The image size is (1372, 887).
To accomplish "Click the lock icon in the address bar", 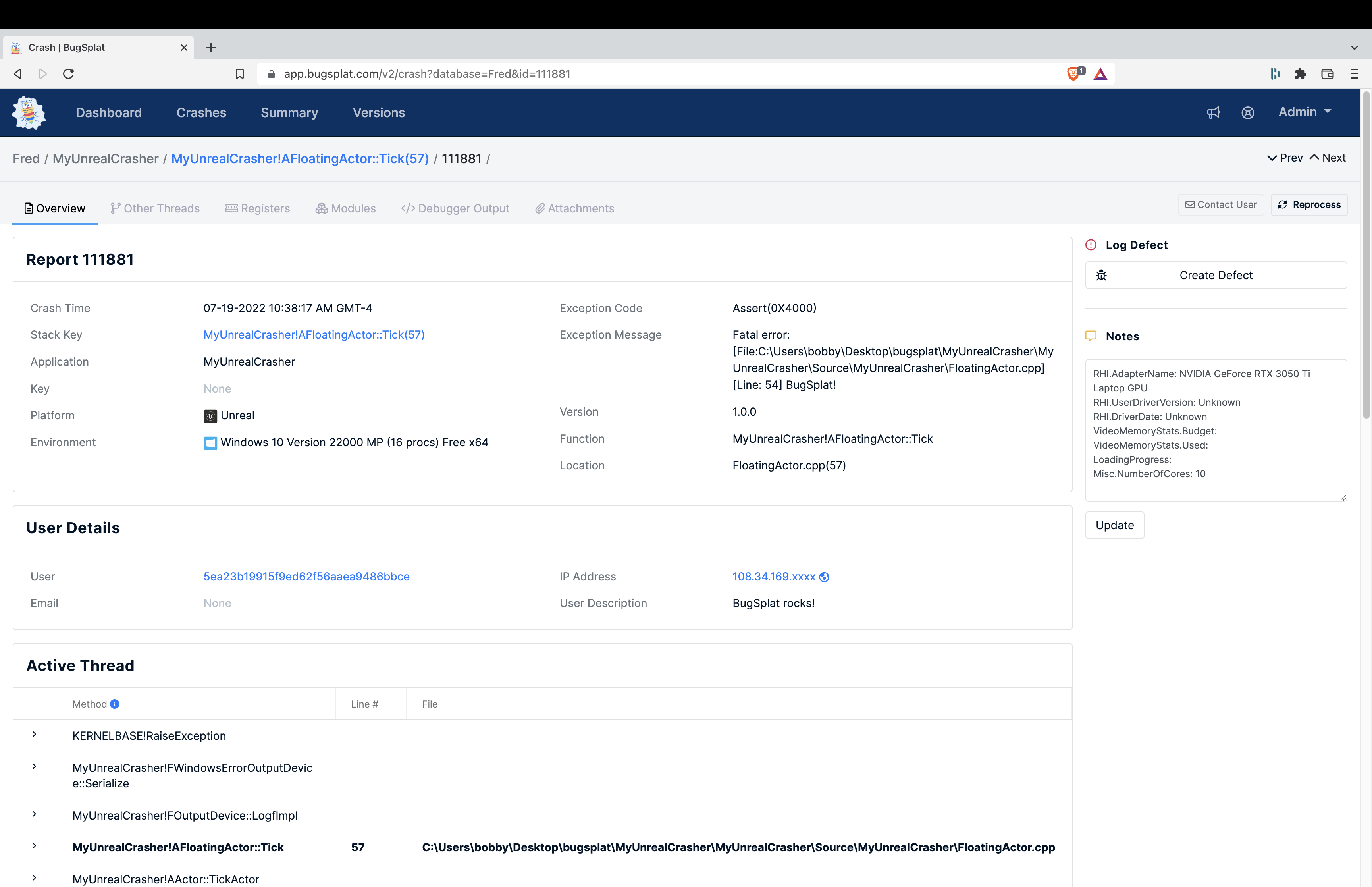I will coord(272,74).
